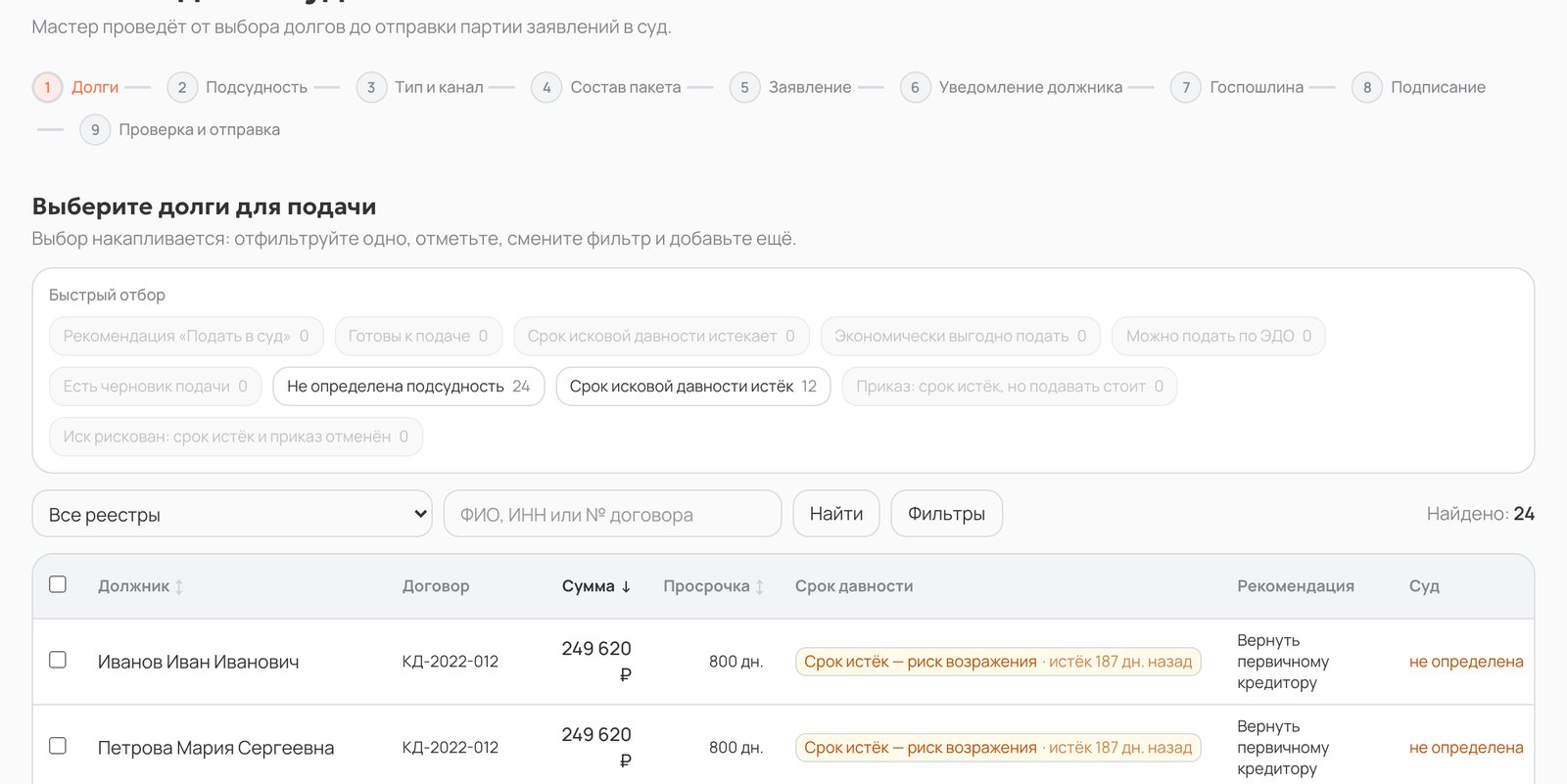1567x784 pixels.
Task: Open the «Все реестры» dropdown
Action: click(232, 514)
